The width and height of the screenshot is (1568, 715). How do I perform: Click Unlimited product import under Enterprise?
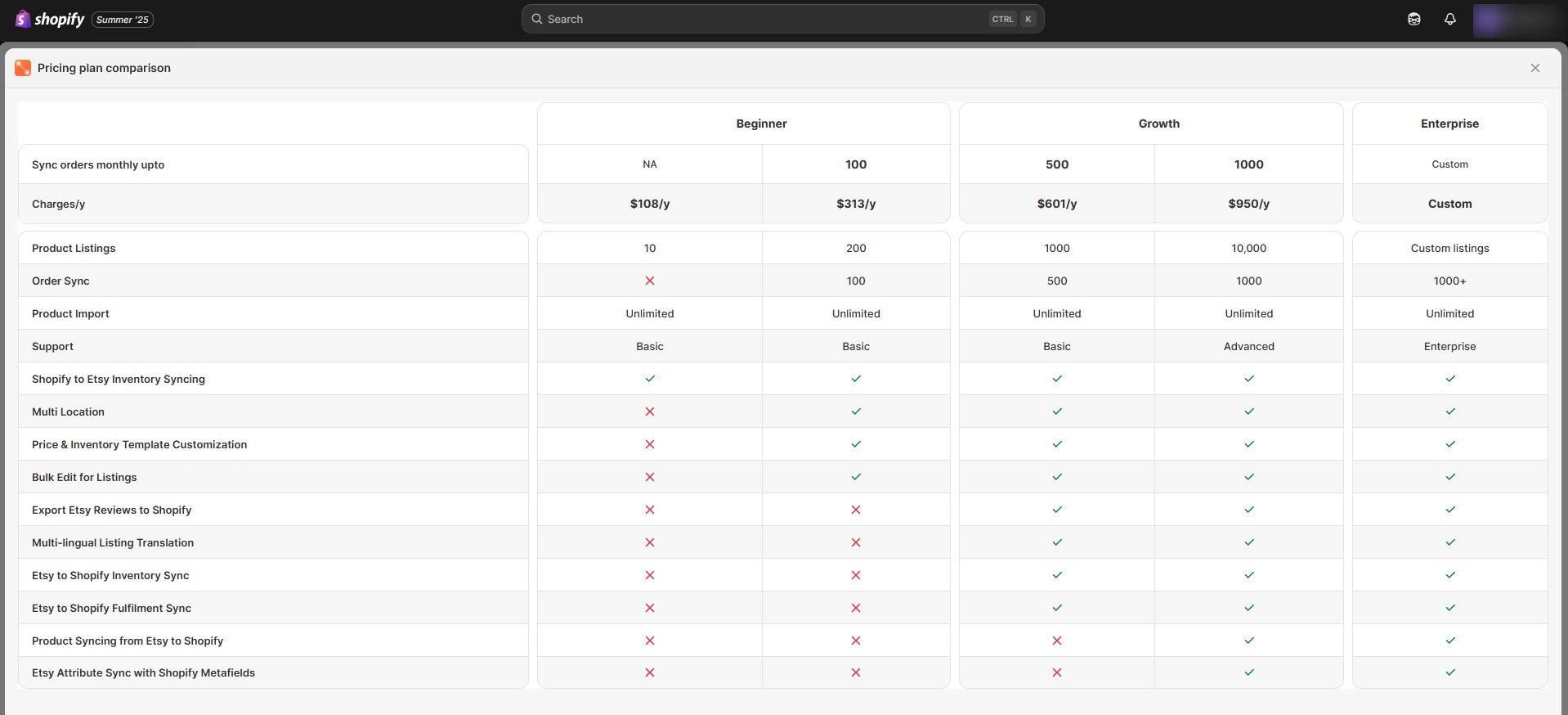click(1450, 313)
